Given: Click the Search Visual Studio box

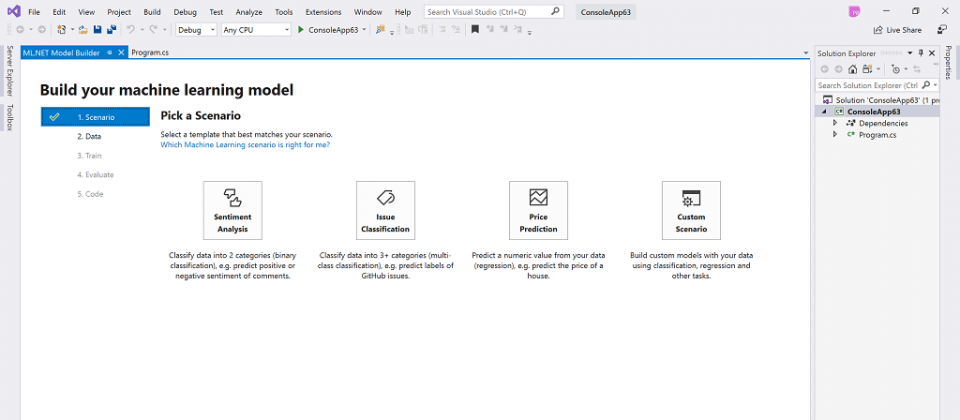Looking at the screenshot, I should pyautogui.click(x=493, y=12).
